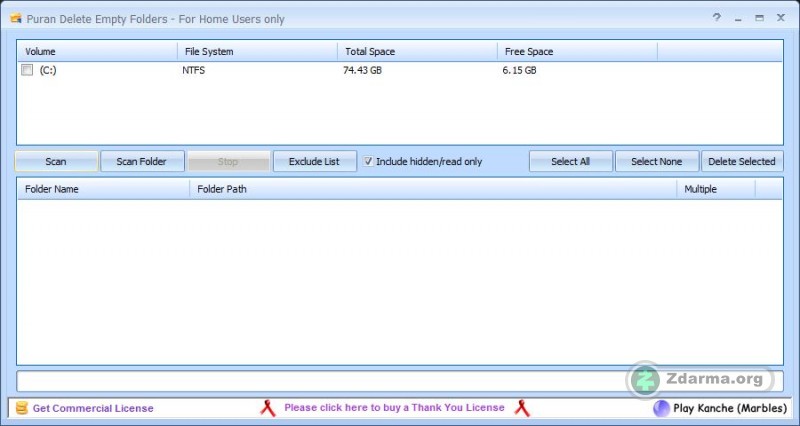Sort by File System column header

tap(257, 52)
